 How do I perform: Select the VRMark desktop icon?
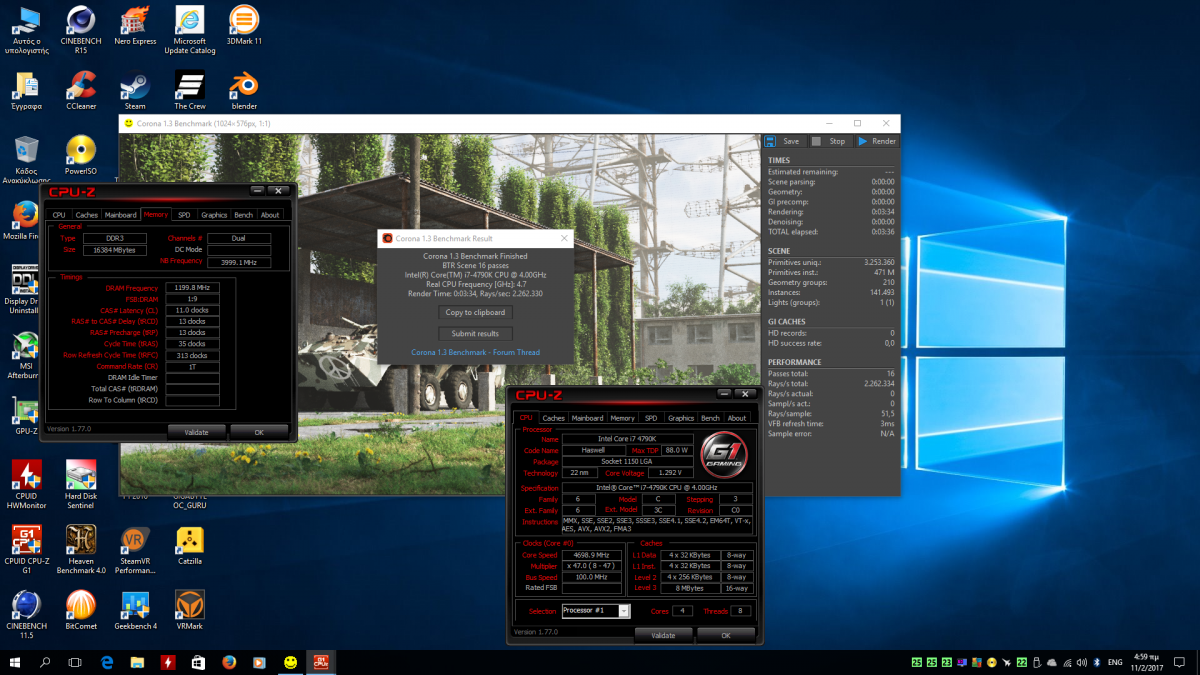(189, 610)
